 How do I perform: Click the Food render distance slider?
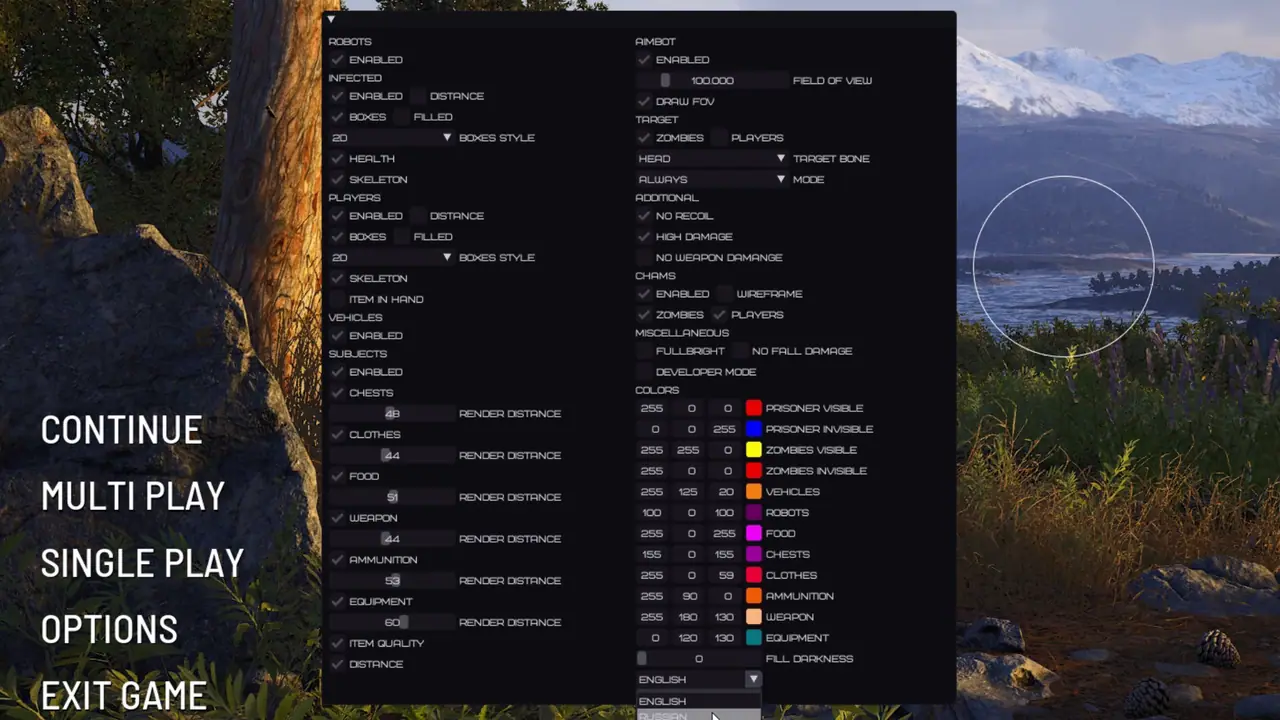pyautogui.click(x=391, y=497)
